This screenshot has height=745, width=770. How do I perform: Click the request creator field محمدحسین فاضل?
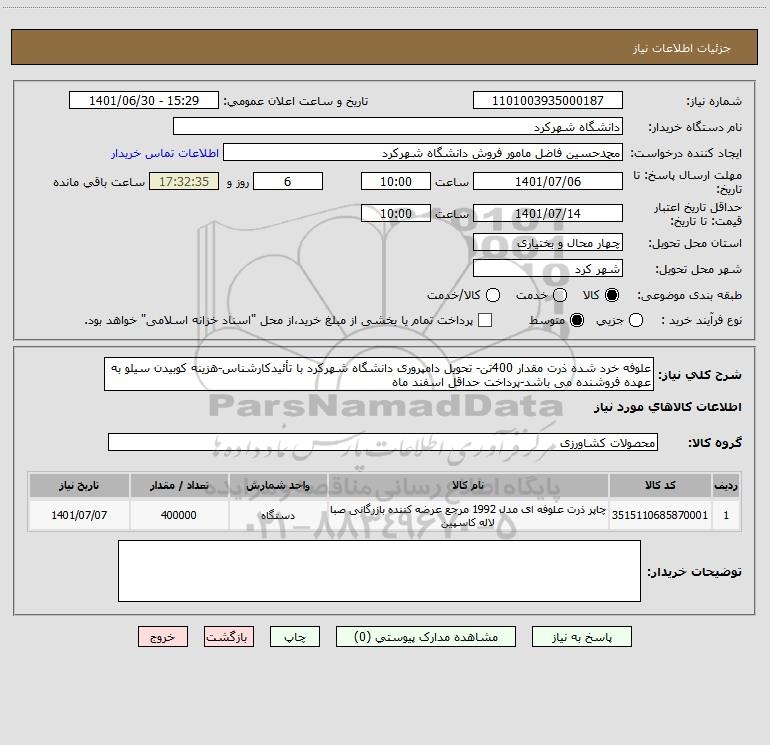pos(423,153)
